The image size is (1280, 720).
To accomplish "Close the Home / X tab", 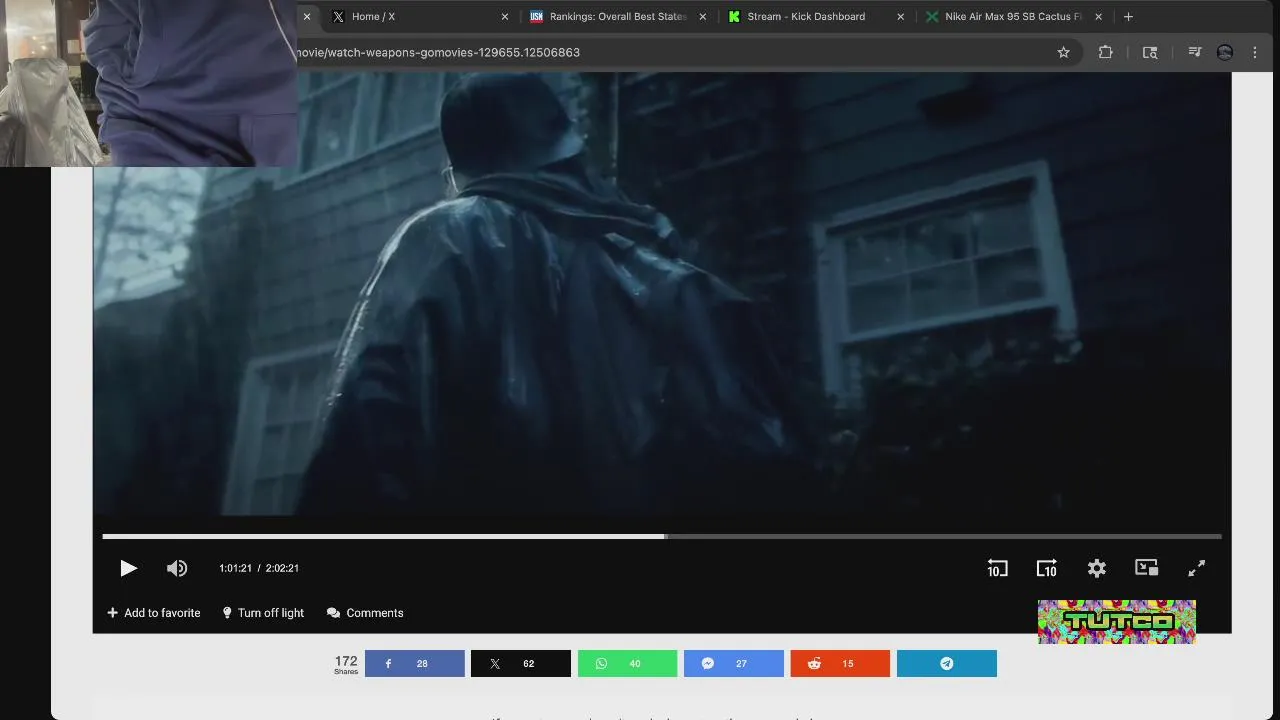I will pos(505,16).
